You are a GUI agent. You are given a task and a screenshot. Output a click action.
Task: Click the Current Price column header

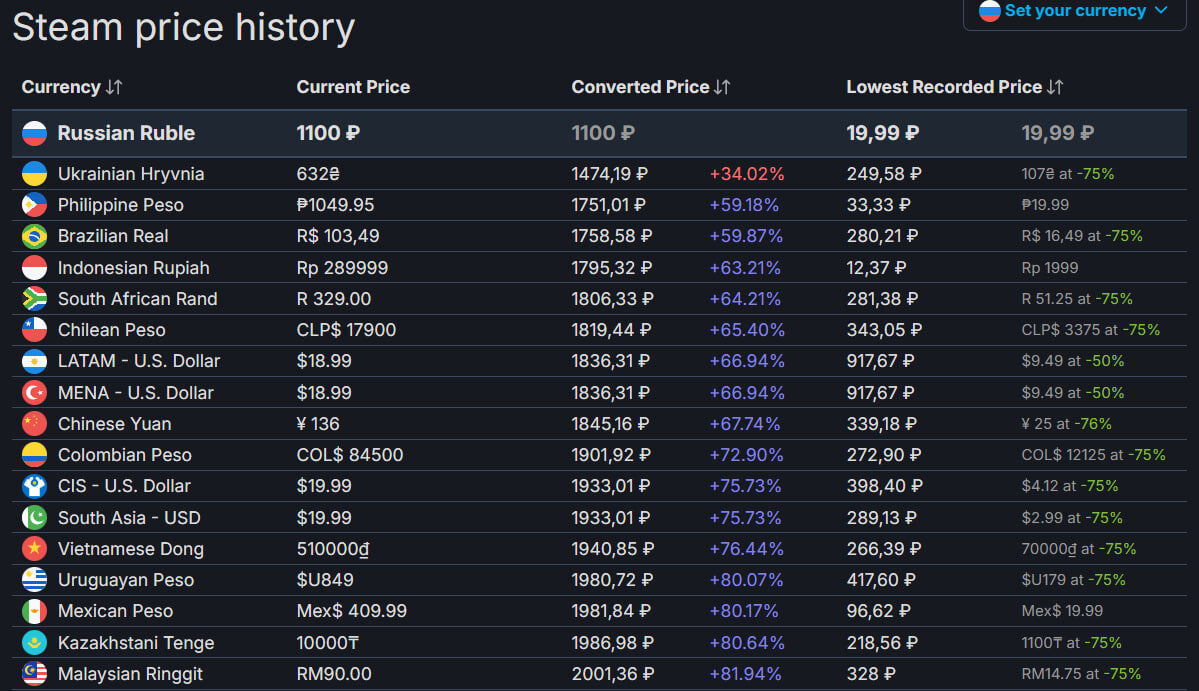tap(353, 87)
